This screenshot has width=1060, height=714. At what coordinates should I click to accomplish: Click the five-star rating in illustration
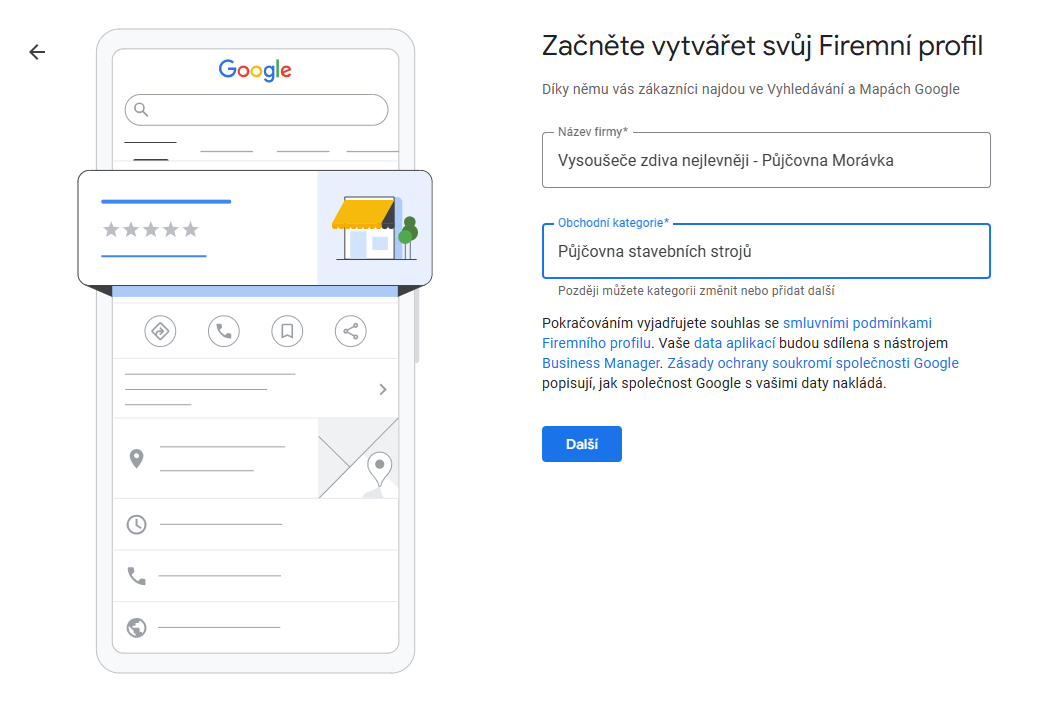tap(151, 230)
